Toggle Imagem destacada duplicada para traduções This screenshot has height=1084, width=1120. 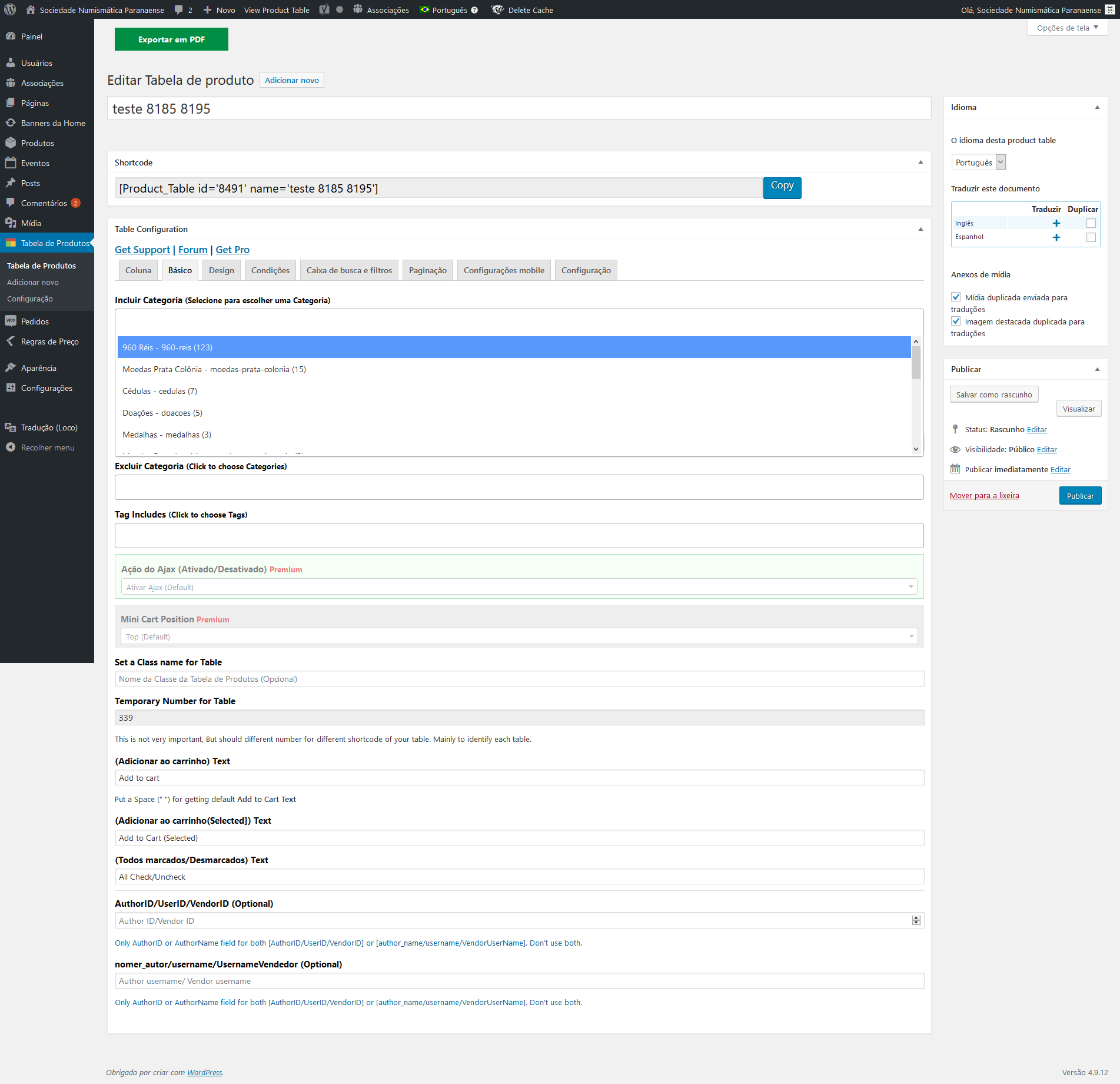tap(956, 321)
